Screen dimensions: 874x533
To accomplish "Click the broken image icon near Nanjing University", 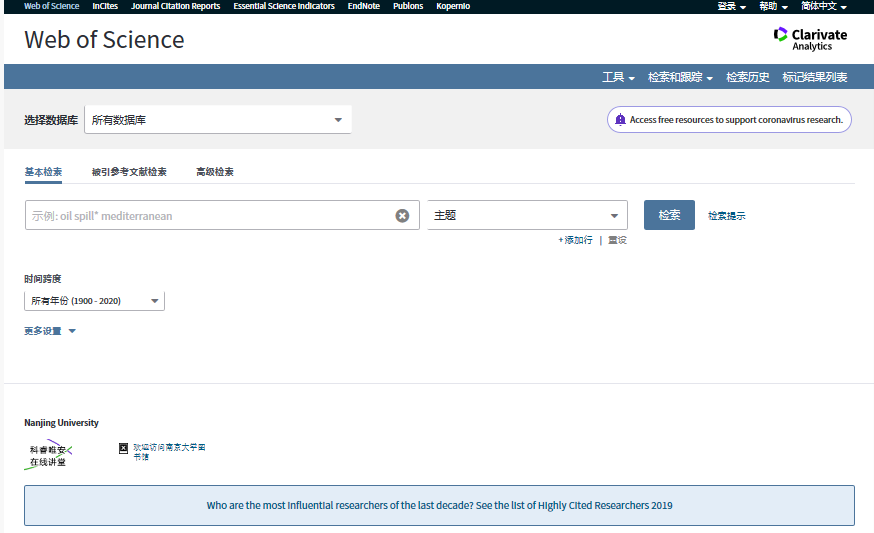I will point(124,448).
